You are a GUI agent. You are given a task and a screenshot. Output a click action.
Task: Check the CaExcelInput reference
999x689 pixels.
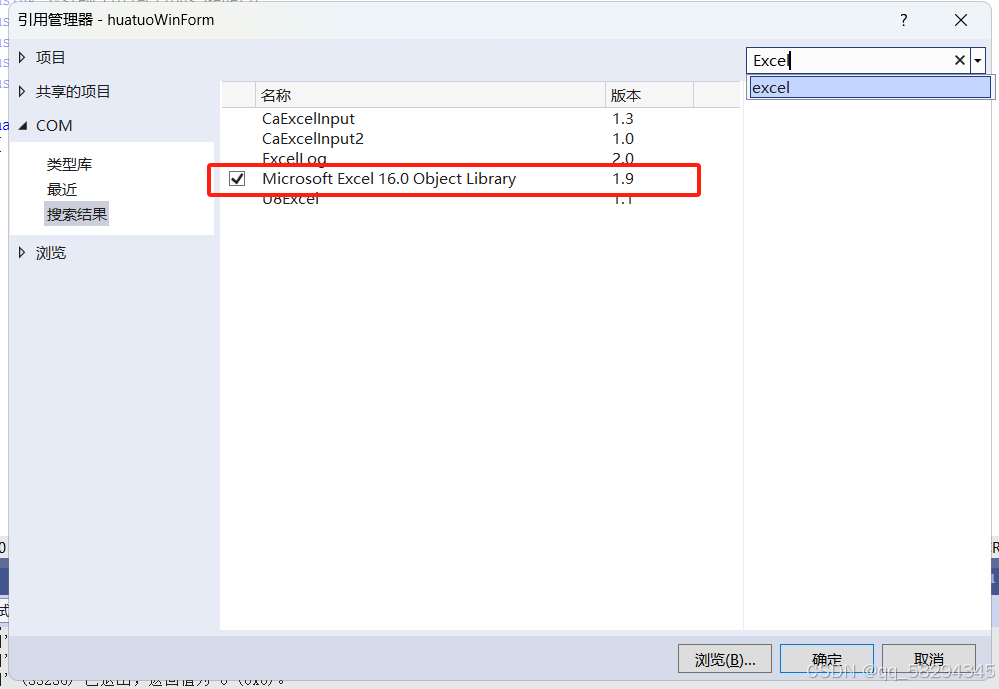(237, 118)
